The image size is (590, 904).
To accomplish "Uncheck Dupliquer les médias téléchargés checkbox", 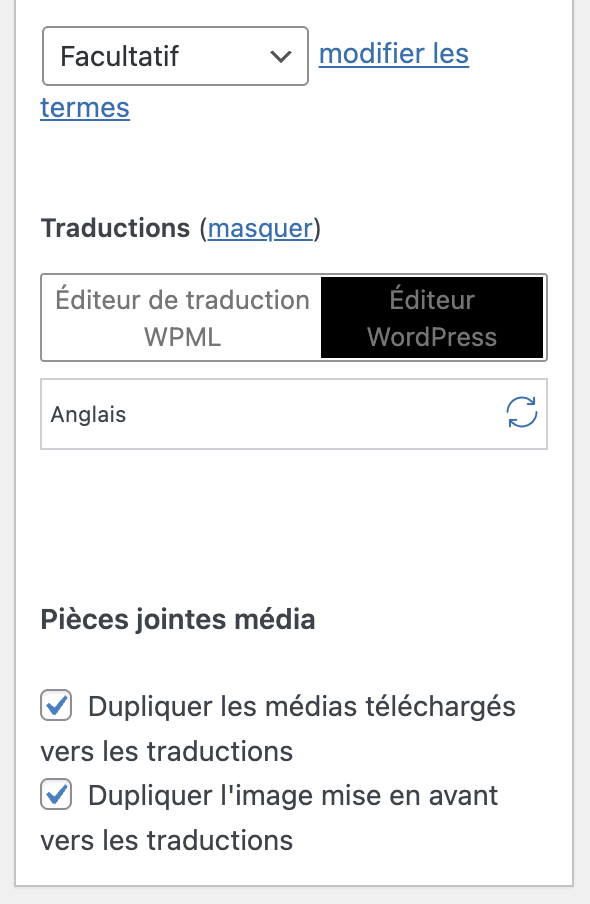I will [56, 705].
